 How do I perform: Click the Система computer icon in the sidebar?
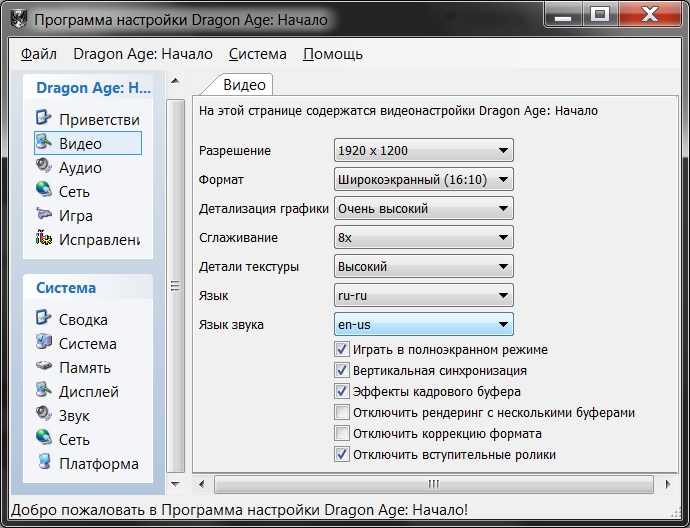point(44,342)
